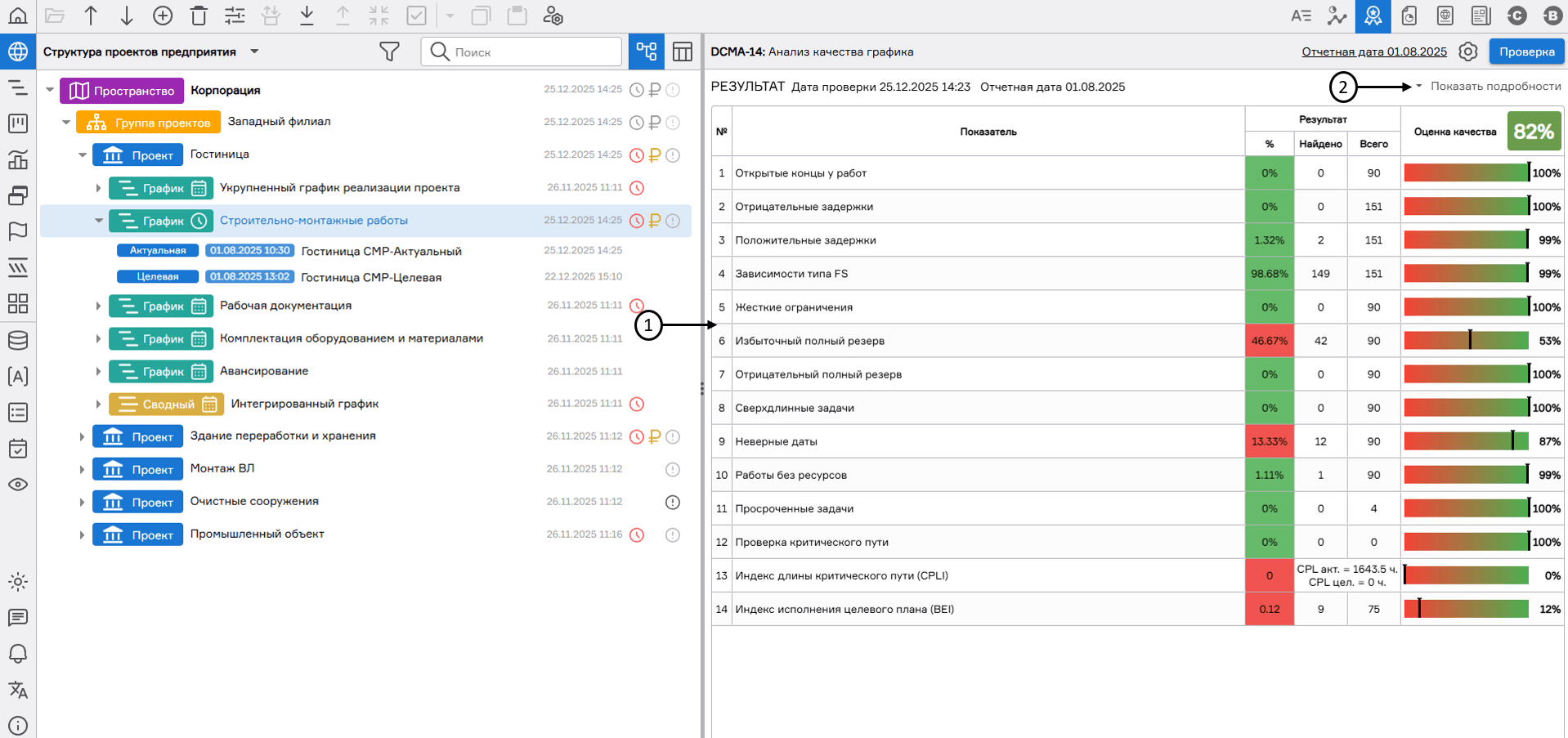1568x738 pixels.
Task: Open the gear settings next to Проверка
Action: (1468, 51)
